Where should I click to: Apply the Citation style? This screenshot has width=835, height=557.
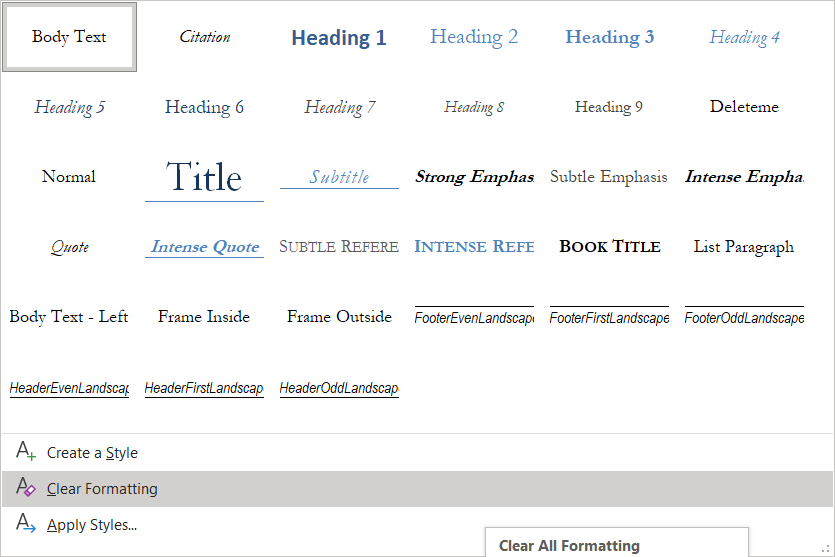coord(204,37)
